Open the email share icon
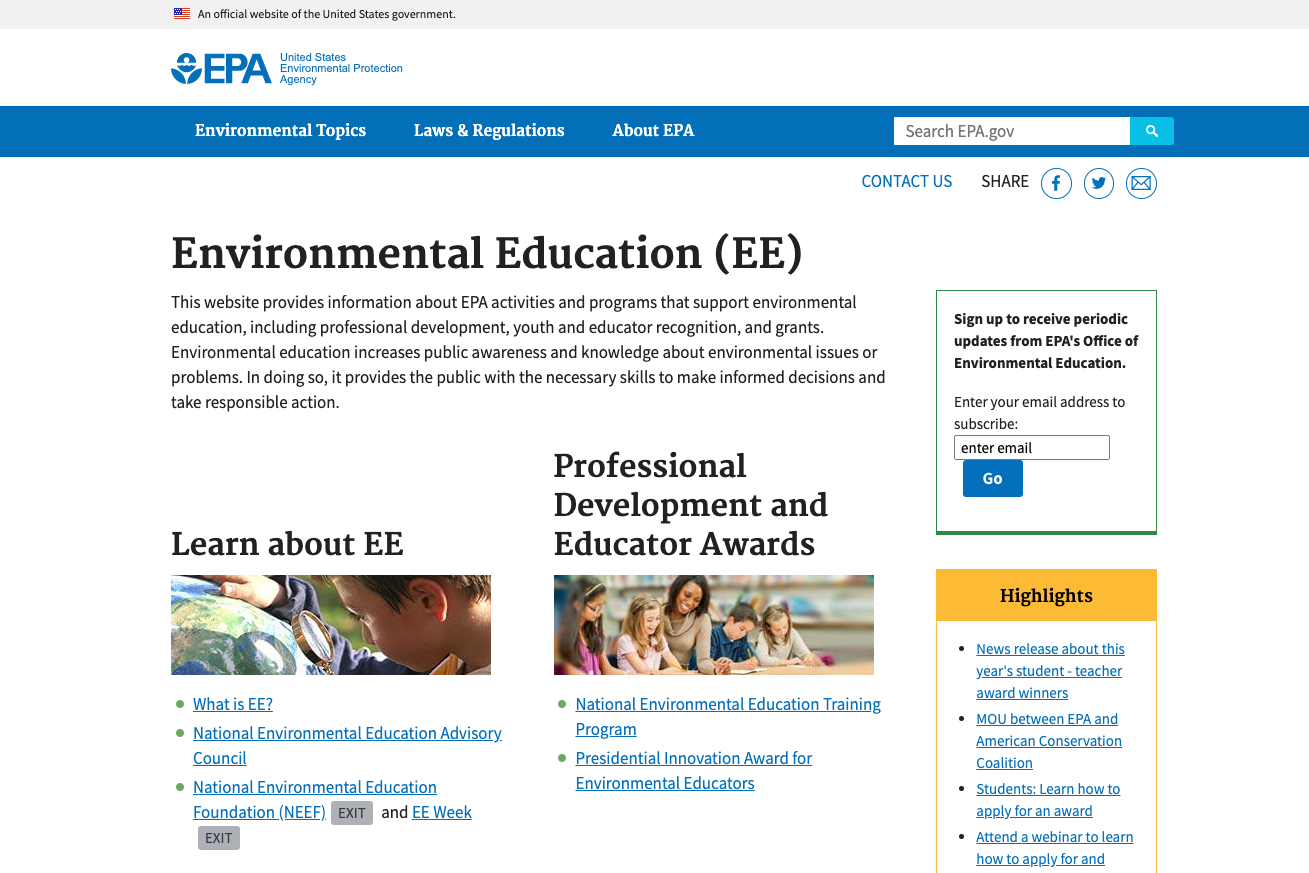The height and width of the screenshot is (873, 1309). pos(1141,183)
